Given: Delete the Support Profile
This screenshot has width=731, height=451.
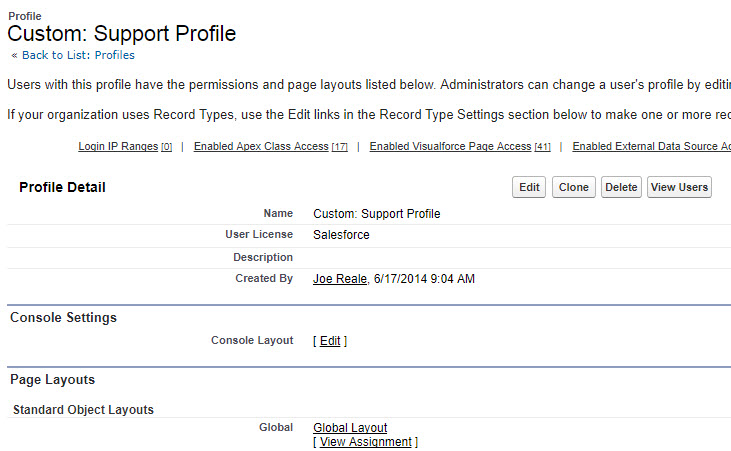Looking at the screenshot, I should click(621, 187).
